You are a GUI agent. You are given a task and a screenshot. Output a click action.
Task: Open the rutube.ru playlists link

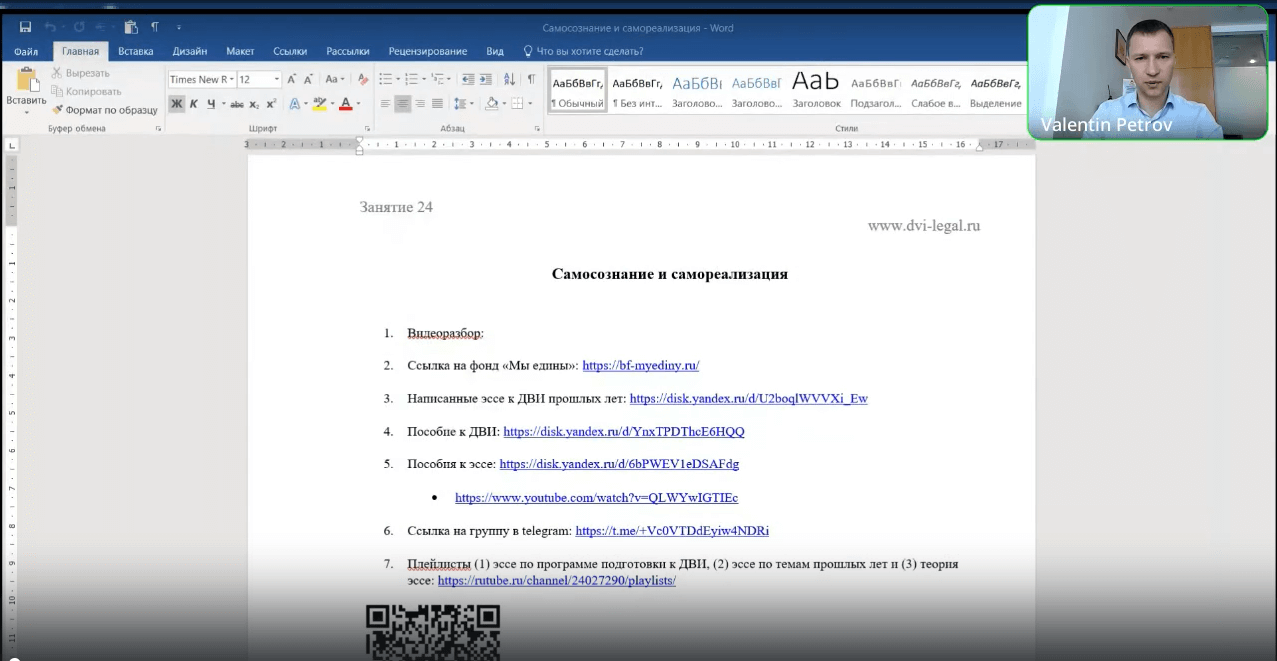click(557, 580)
